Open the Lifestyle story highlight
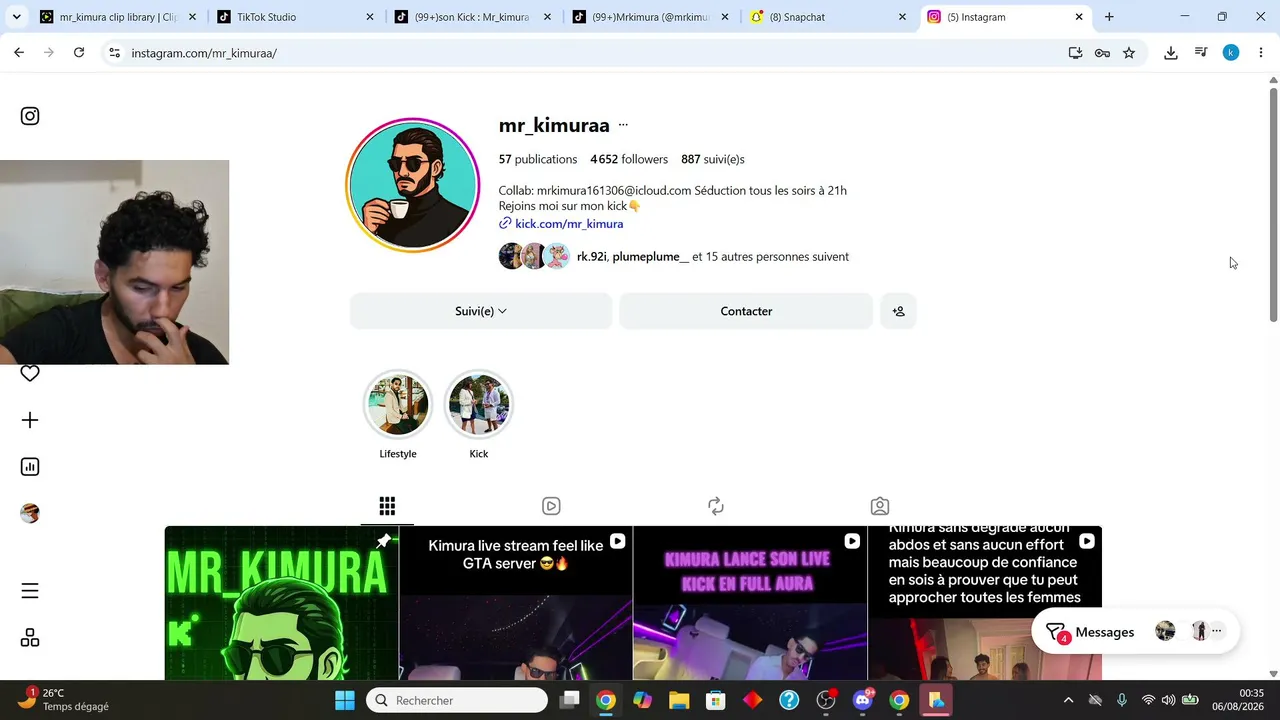This screenshot has height=720, width=1280. tap(398, 404)
